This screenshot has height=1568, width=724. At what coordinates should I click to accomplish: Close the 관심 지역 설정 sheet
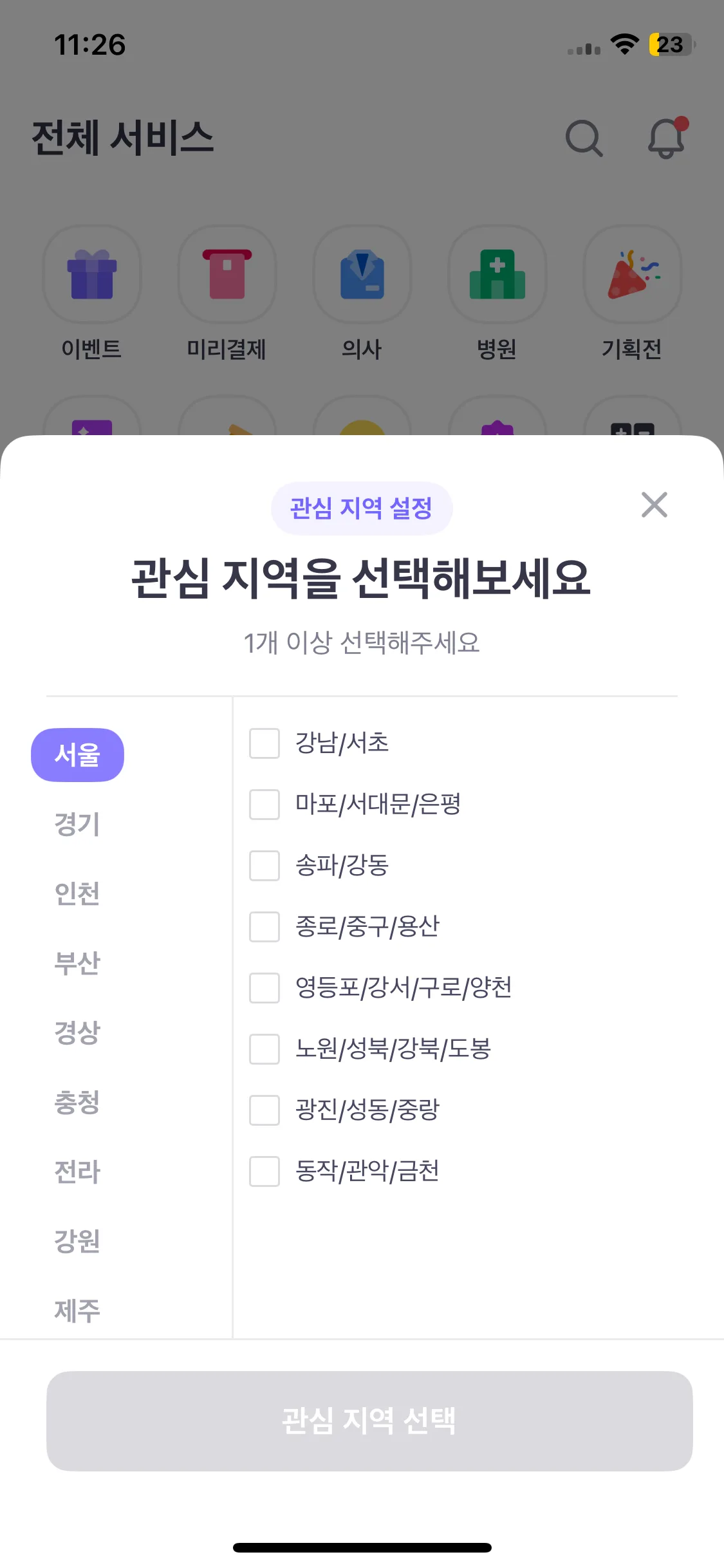click(x=654, y=505)
